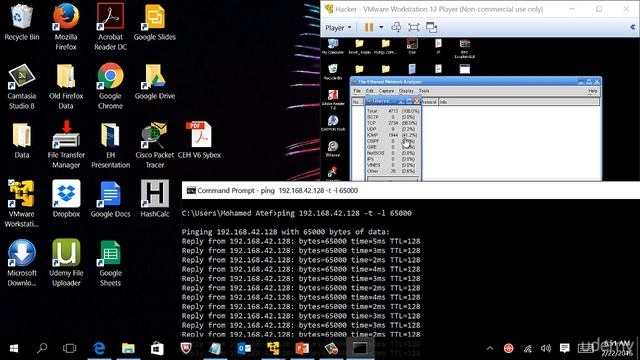The width and height of the screenshot is (640, 360).
Task: Enter full screen mode in VMware Player
Action: pos(413,27)
